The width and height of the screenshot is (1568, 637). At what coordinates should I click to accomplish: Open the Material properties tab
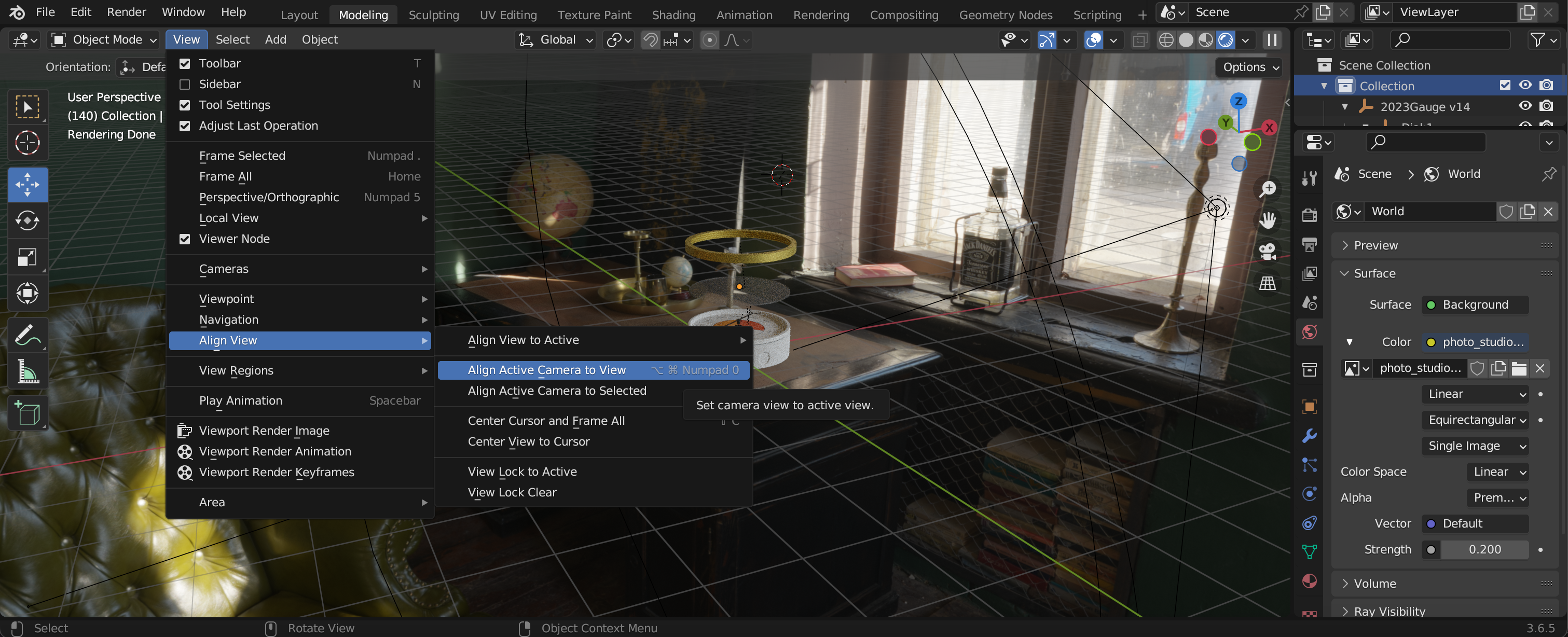click(x=1309, y=581)
